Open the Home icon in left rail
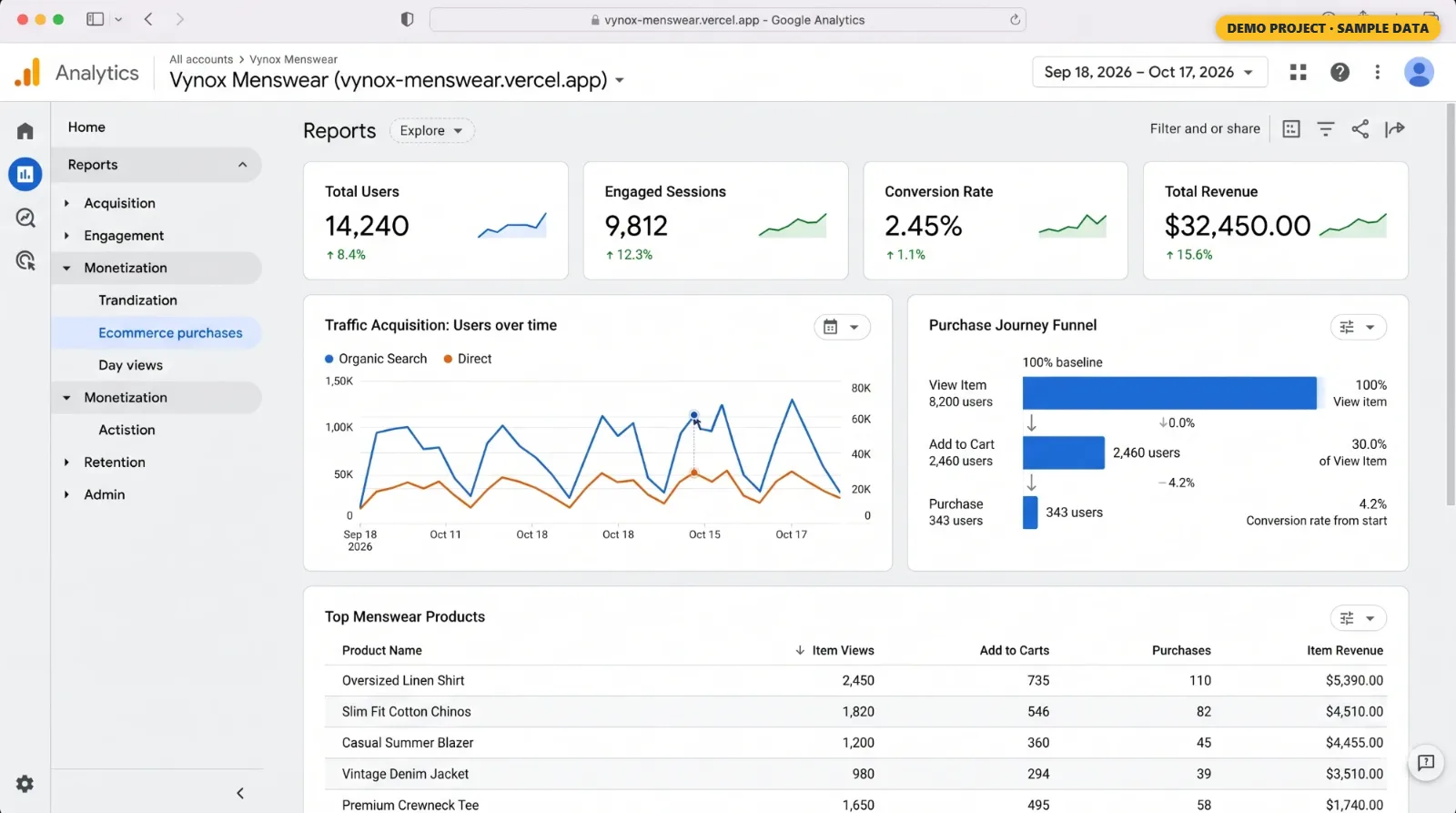This screenshot has width=1456, height=813. point(25,131)
